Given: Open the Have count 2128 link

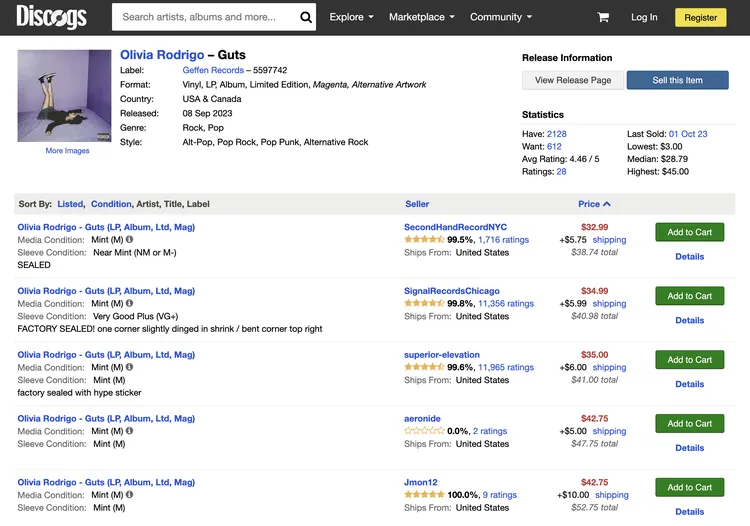Looking at the screenshot, I should [557, 134].
